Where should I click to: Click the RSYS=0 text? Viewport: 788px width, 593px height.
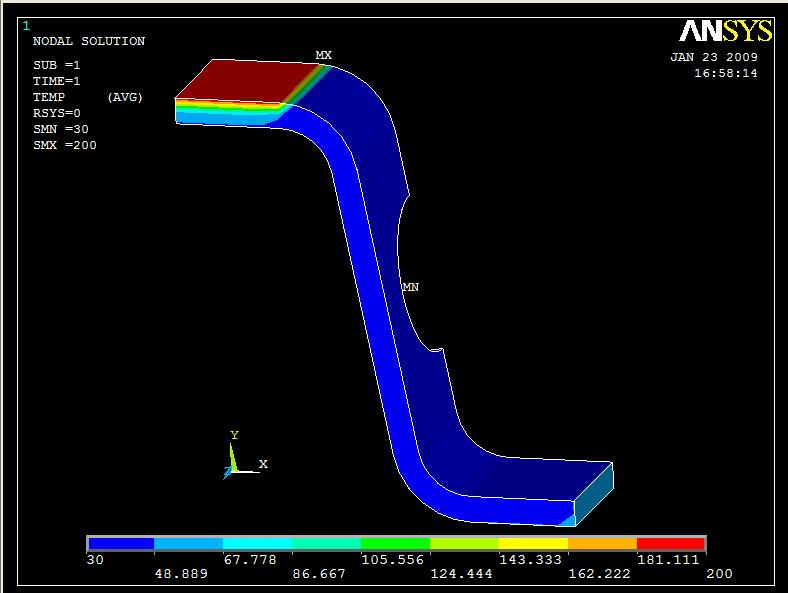coord(57,113)
